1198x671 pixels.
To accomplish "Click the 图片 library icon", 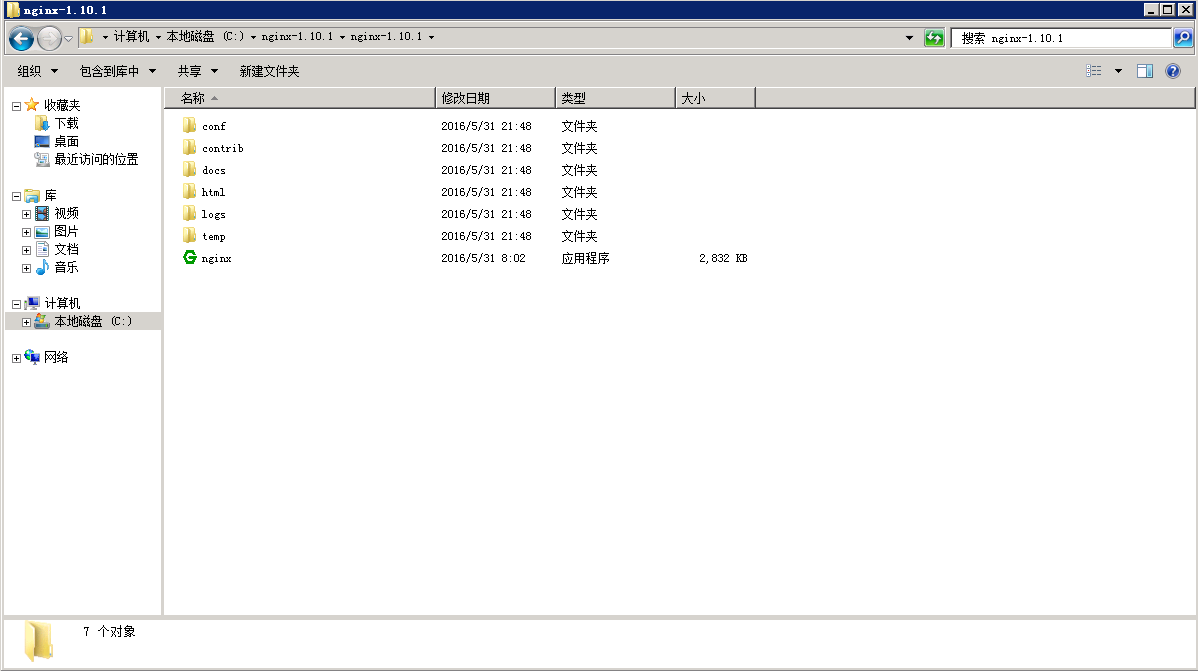I will [42, 232].
